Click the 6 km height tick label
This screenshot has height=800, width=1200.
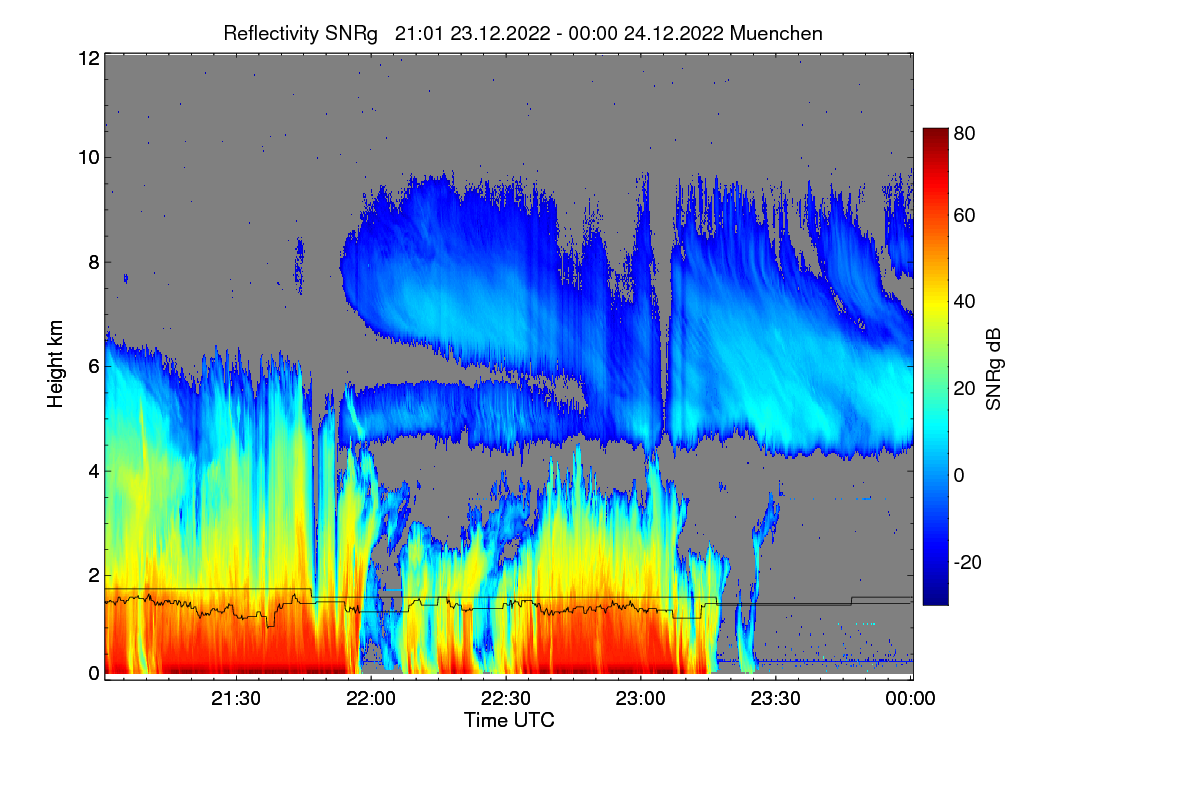pos(92,366)
